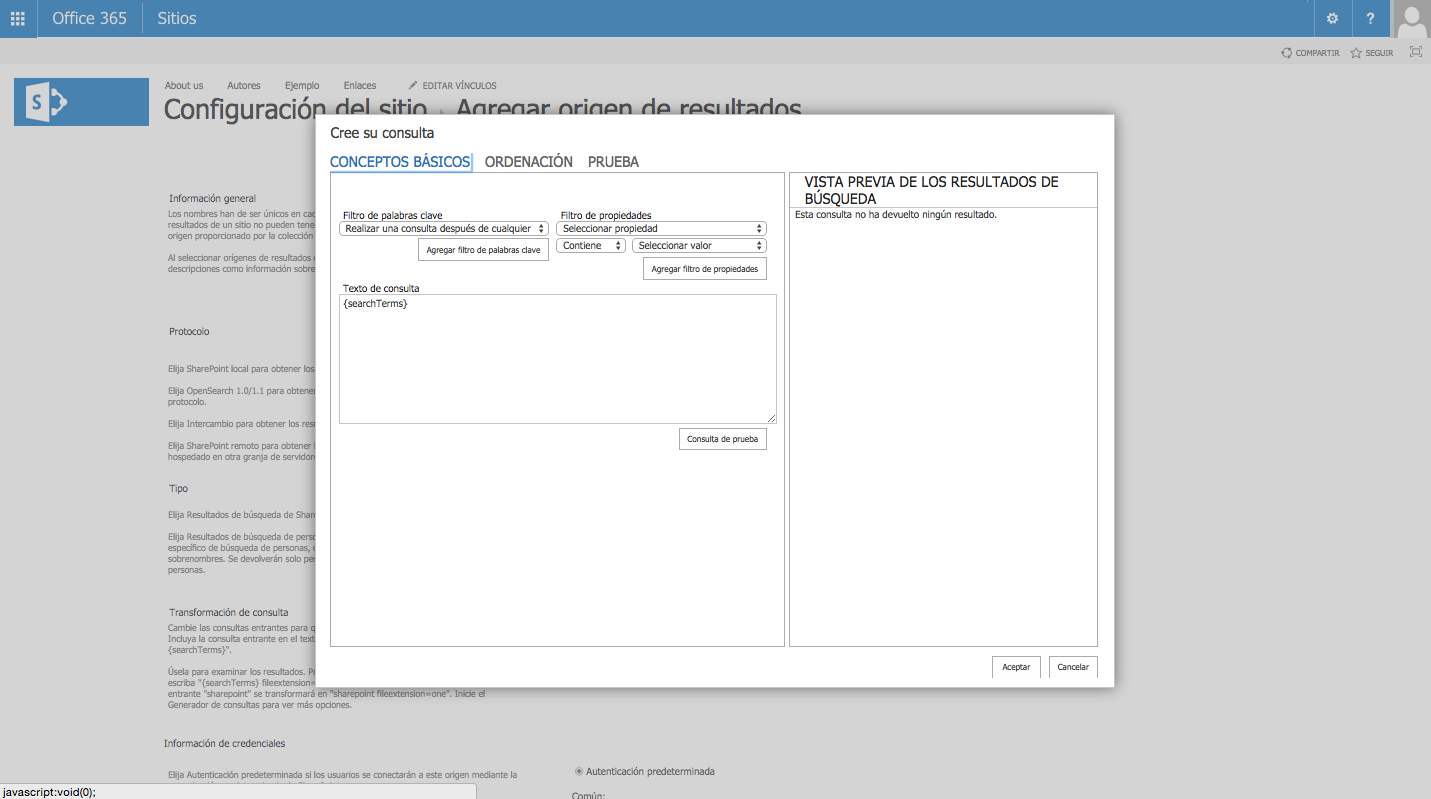Screen dimensions: 1431x799
Task: Click the COMPARTIR share icon
Action: 1285,52
